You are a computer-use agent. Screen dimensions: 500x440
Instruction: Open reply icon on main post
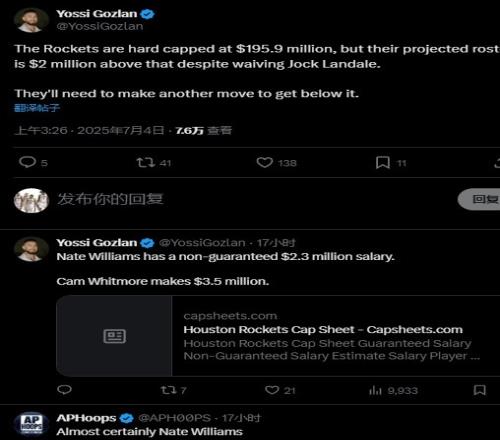[x=28, y=162]
